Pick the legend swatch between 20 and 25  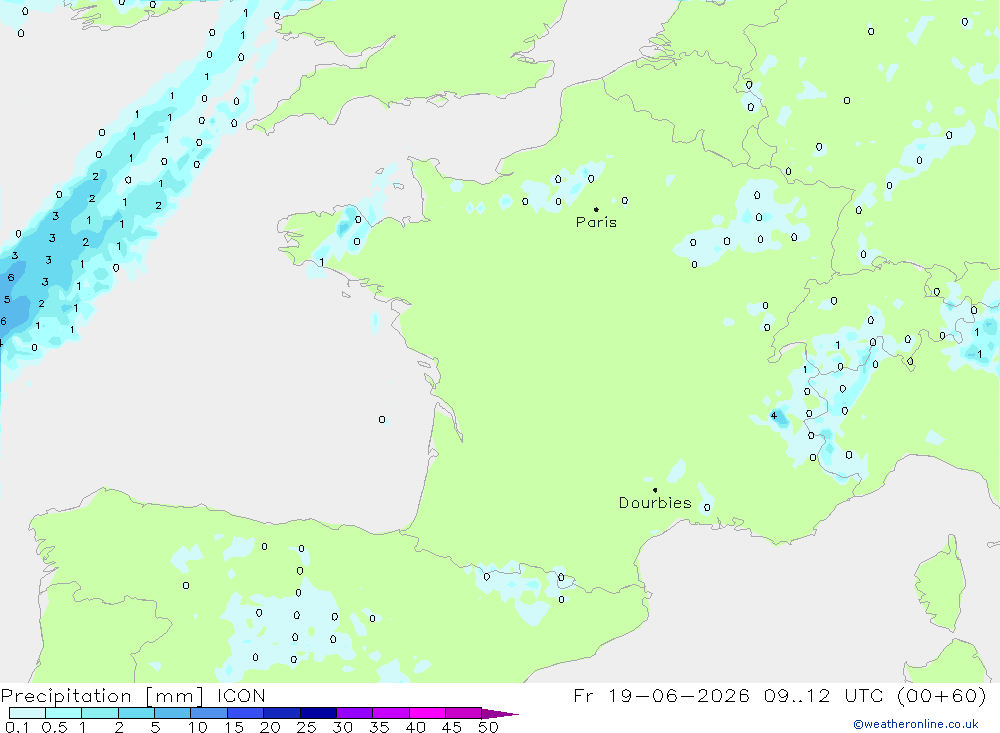[x=282, y=713]
